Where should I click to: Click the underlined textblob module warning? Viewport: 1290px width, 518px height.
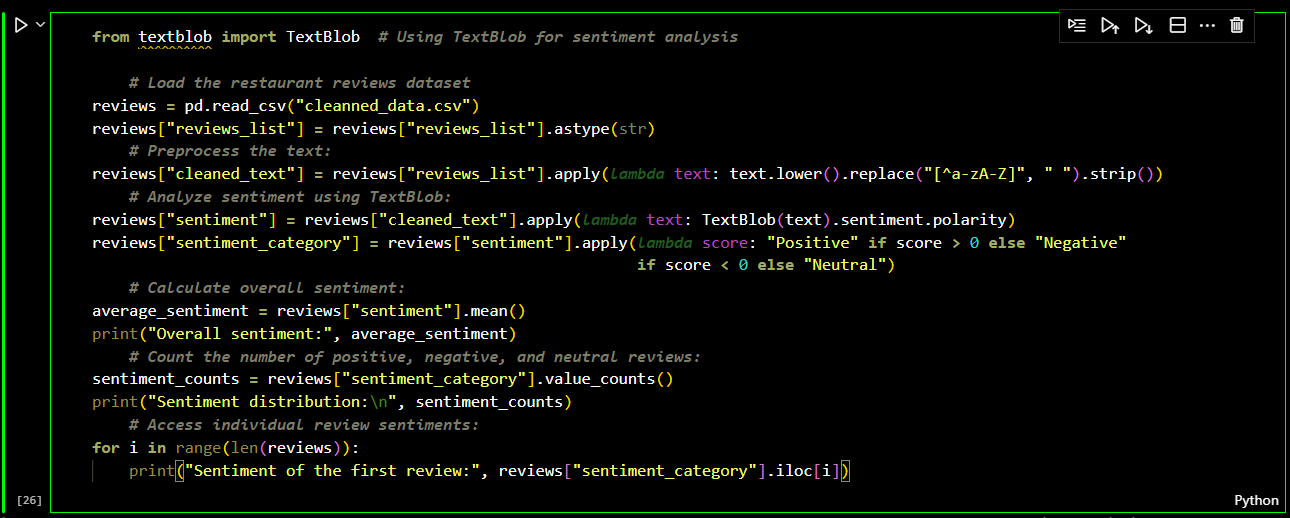pos(175,37)
